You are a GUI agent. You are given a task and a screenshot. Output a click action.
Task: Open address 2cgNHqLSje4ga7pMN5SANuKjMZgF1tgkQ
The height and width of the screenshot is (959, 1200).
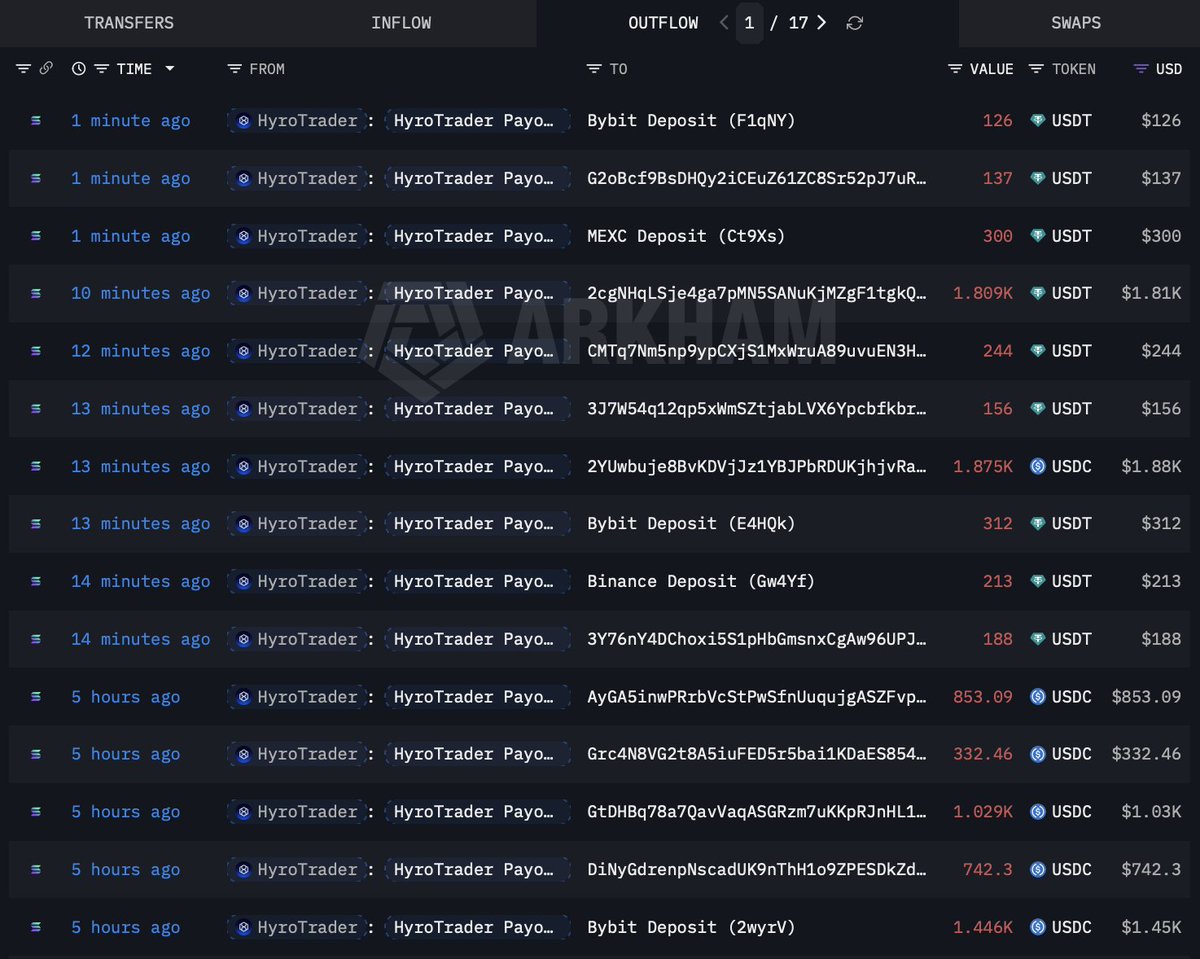coord(757,293)
